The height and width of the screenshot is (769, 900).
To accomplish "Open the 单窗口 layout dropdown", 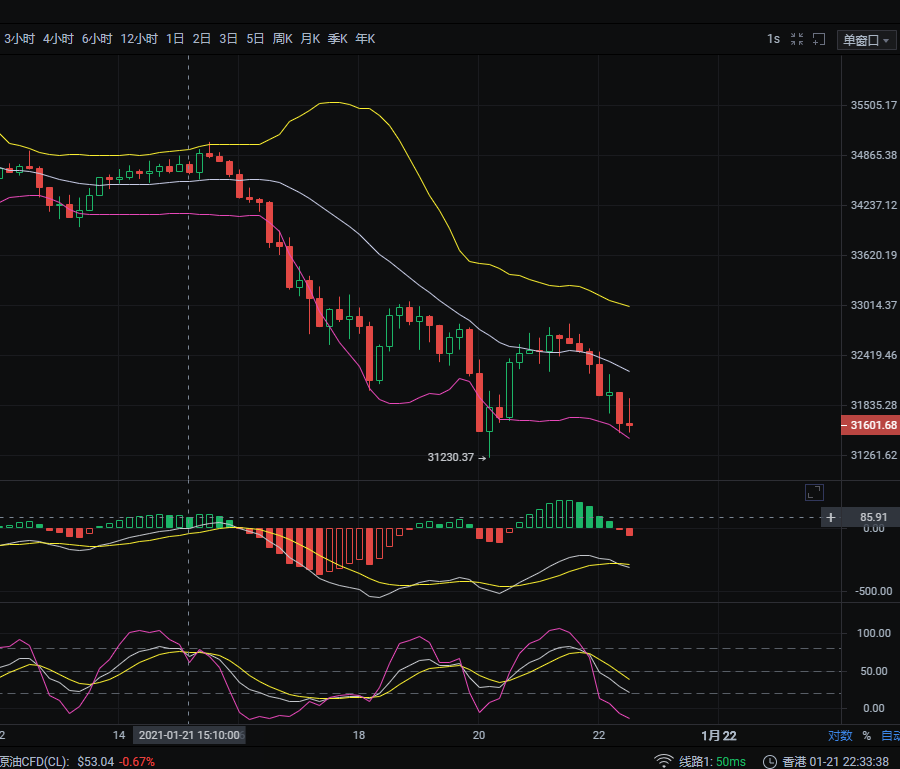I will (x=866, y=40).
